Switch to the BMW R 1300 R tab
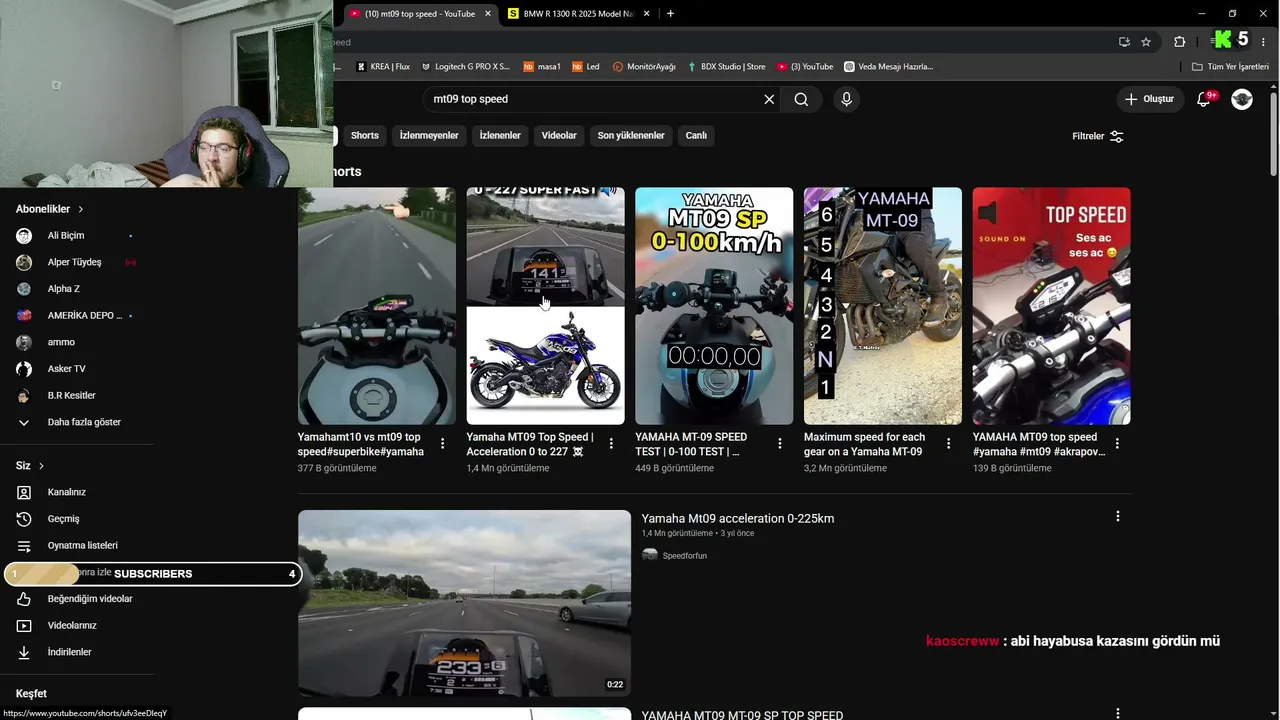1280x720 pixels. [579, 14]
